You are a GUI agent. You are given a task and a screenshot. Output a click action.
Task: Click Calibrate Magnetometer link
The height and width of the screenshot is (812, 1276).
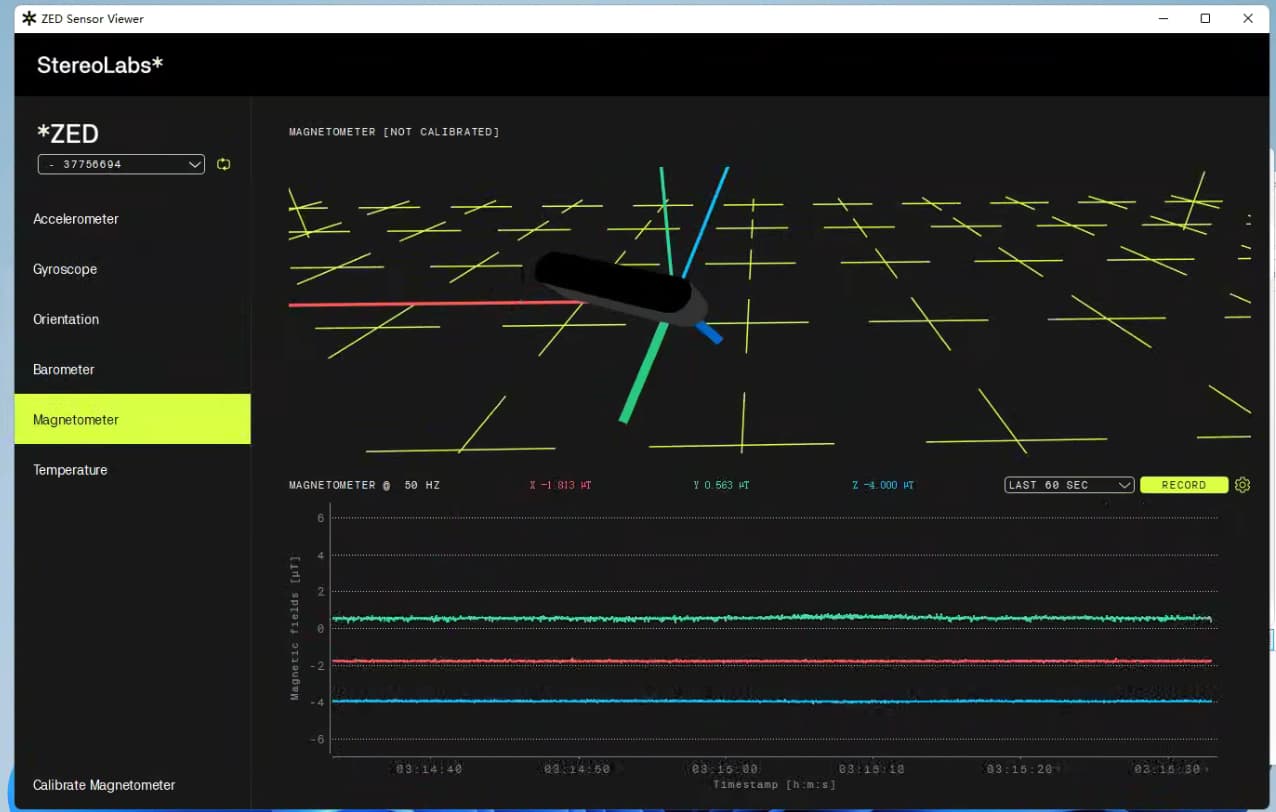pos(104,785)
